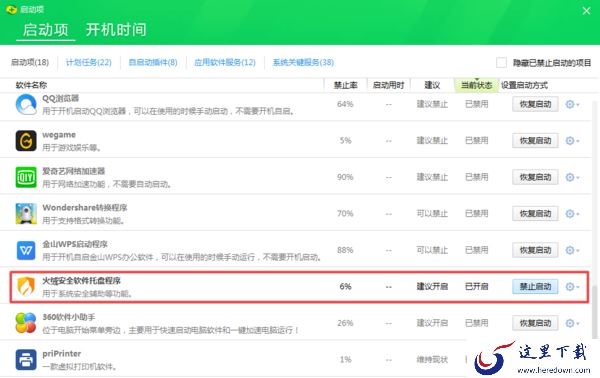Viewport: 600px width, 378px height.
Task: Click the priPrinter name text
Action: coord(62,354)
